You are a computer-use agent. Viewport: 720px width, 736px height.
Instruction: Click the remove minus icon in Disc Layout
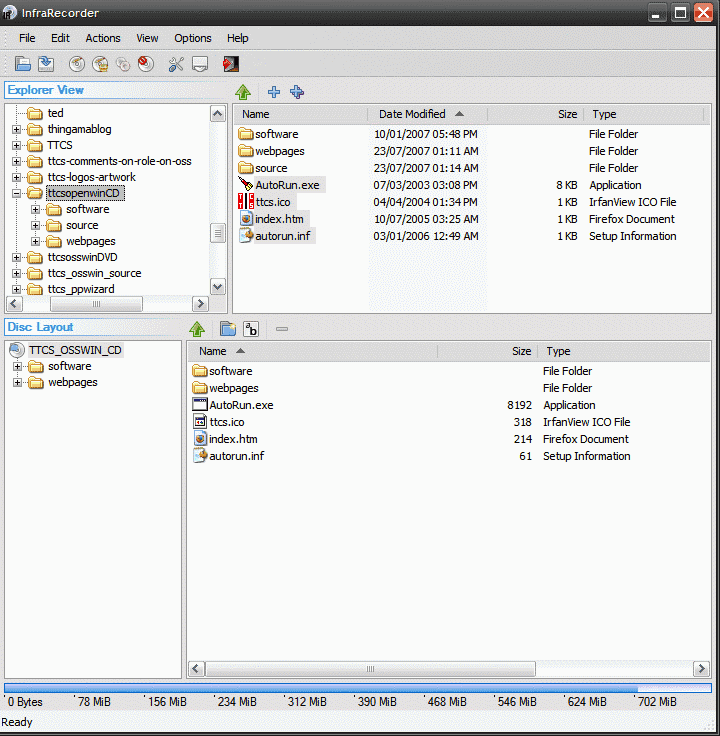pyautogui.click(x=282, y=329)
